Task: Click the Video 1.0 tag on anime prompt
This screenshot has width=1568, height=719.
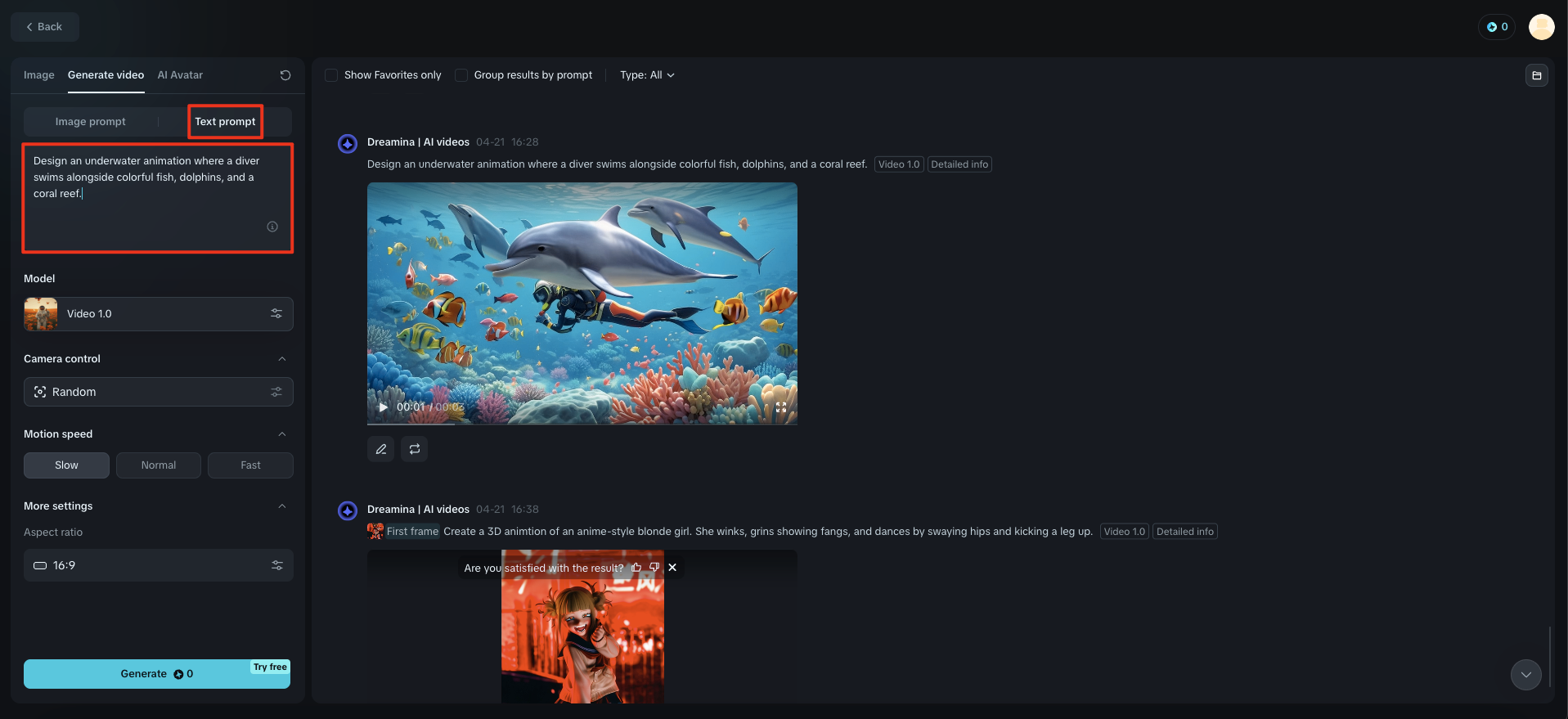Action: coord(1125,532)
